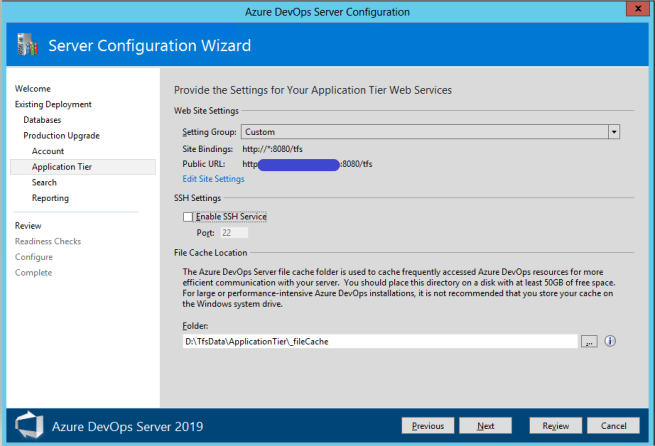Screen dimensions: 655x446
Task: Click the SSH Port field showing 22
Action: 234,233
